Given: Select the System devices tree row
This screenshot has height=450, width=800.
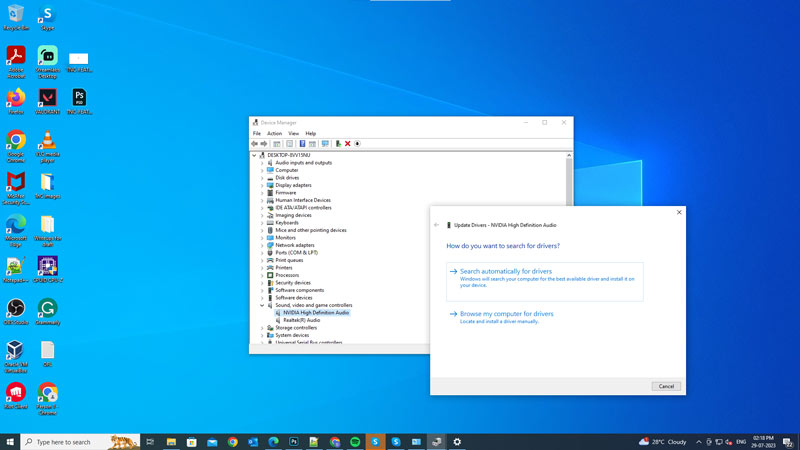Looking at the screenshot, I should pos(292,335).
